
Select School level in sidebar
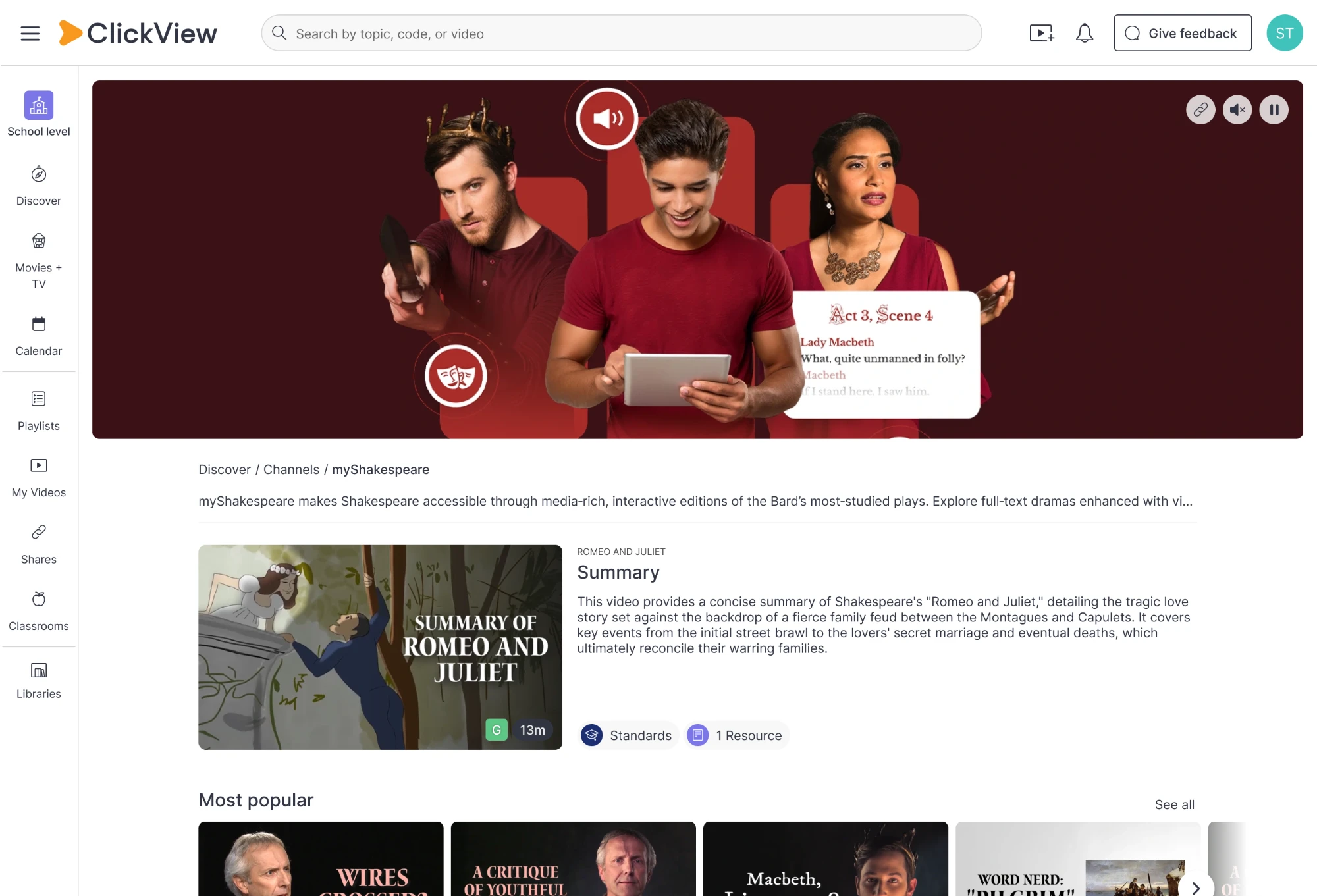pyautogui.click(x=39, y=115)
